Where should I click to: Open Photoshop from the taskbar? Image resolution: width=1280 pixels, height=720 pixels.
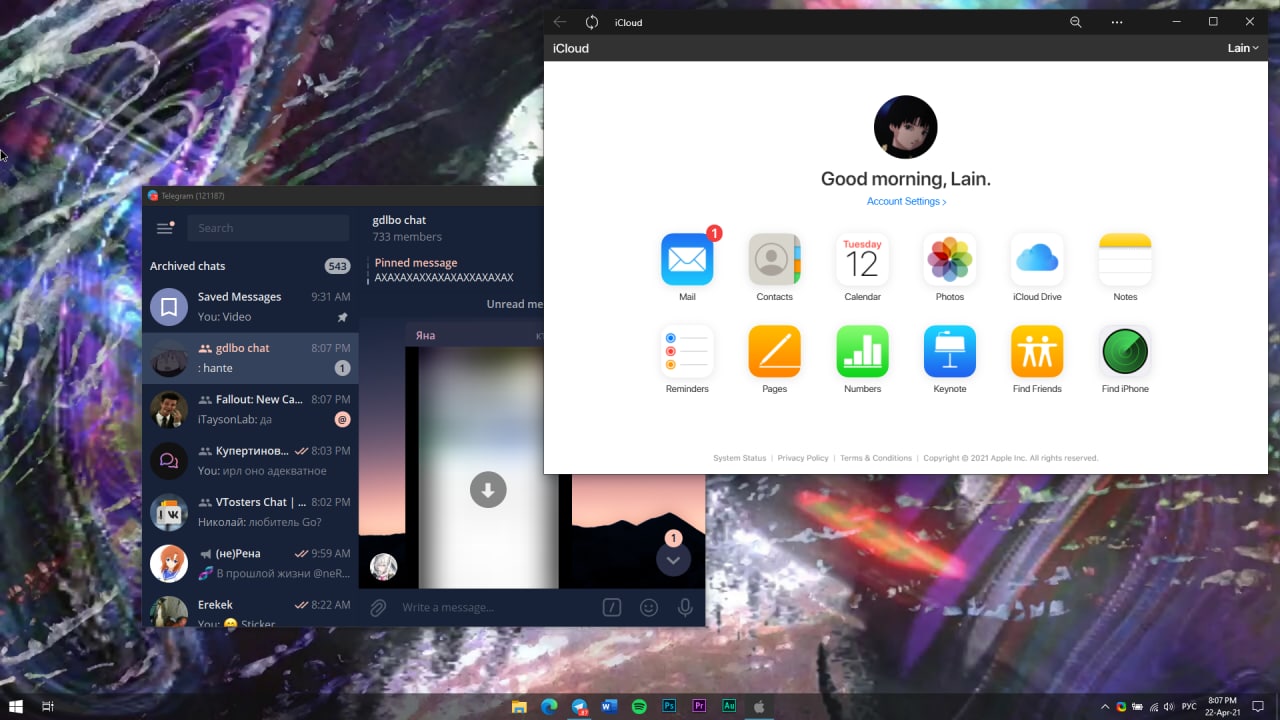point(669,706)
